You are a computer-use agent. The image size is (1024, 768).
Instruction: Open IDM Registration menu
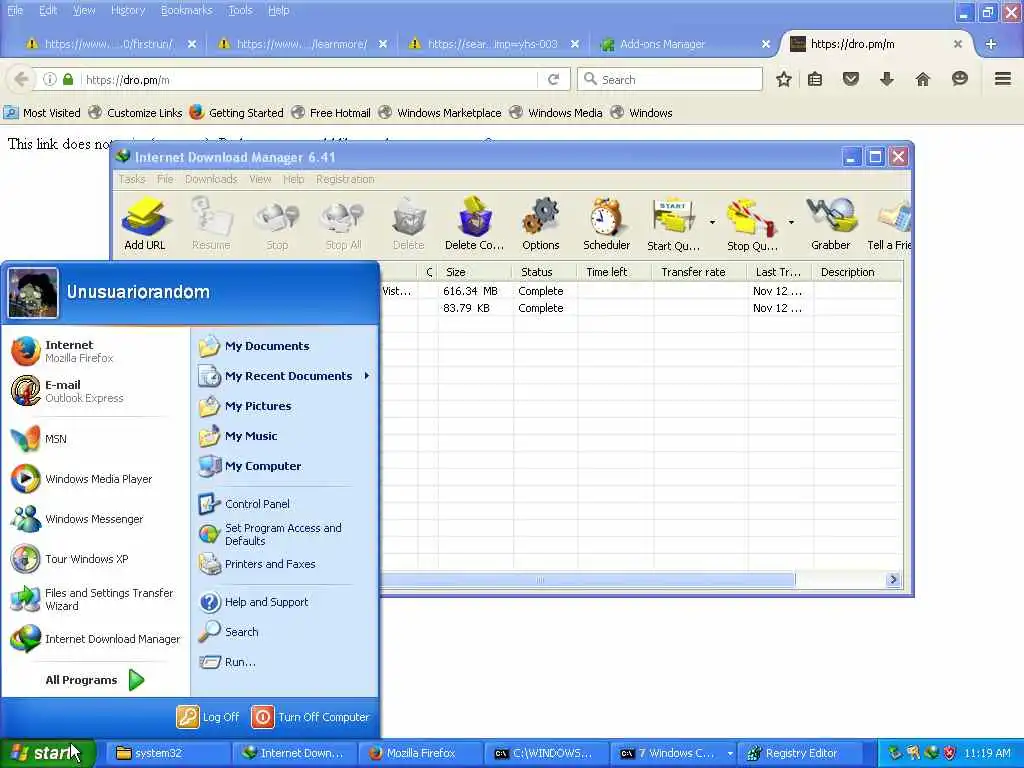pyautogui.click(x=345, y=179)
